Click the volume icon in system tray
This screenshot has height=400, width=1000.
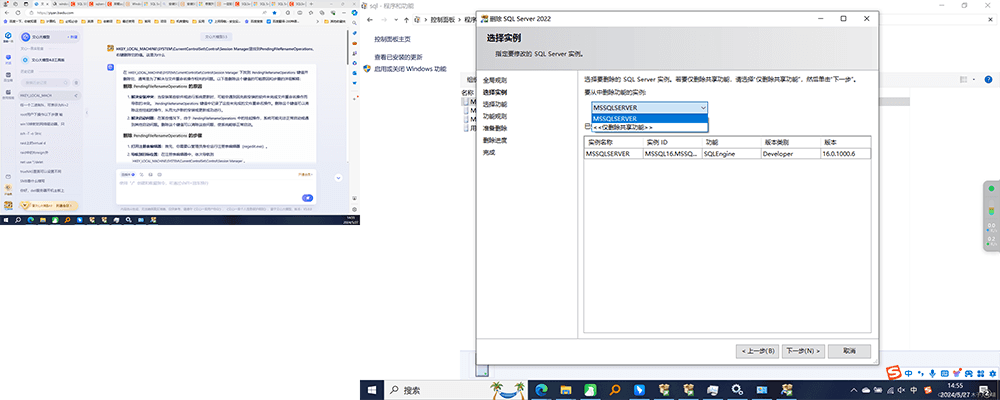901,390
